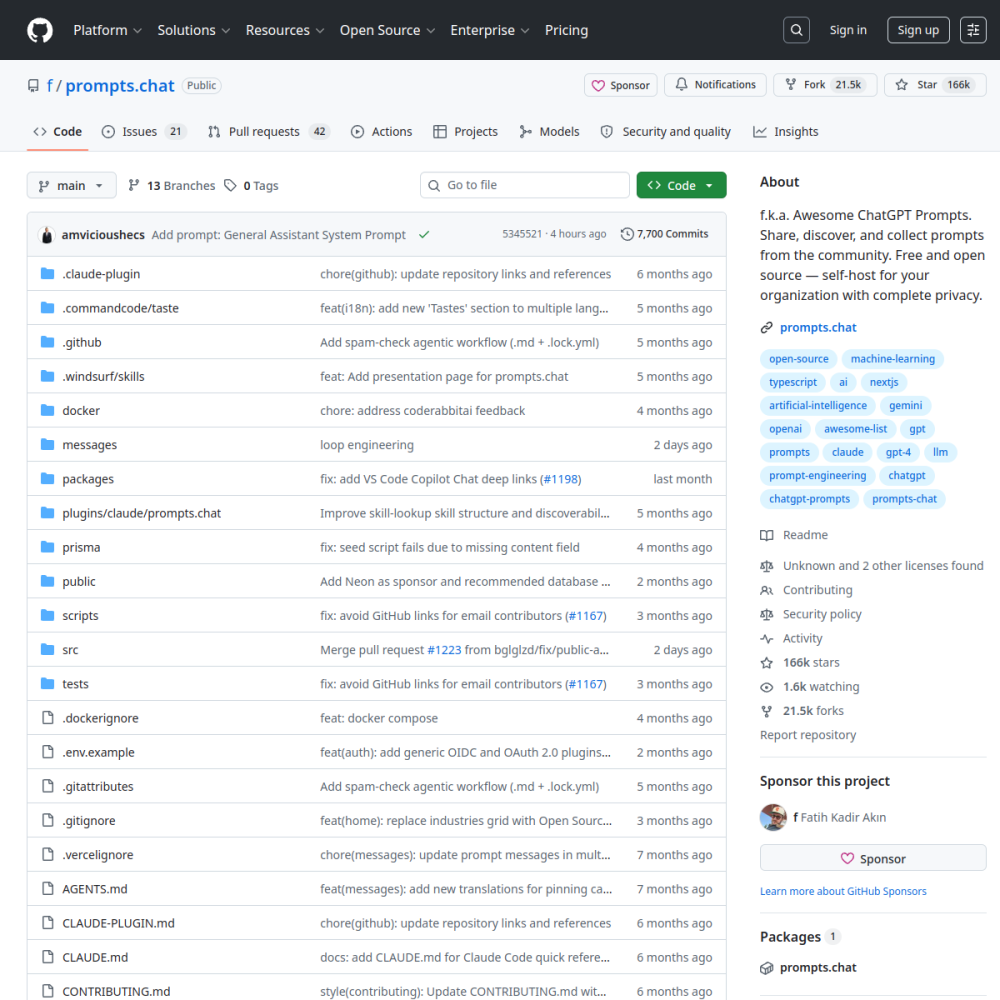The image size is (1000, 1000).
Task: Switch to the Pull requests tab
Action: pyautogui.click(x=268, y=131)
